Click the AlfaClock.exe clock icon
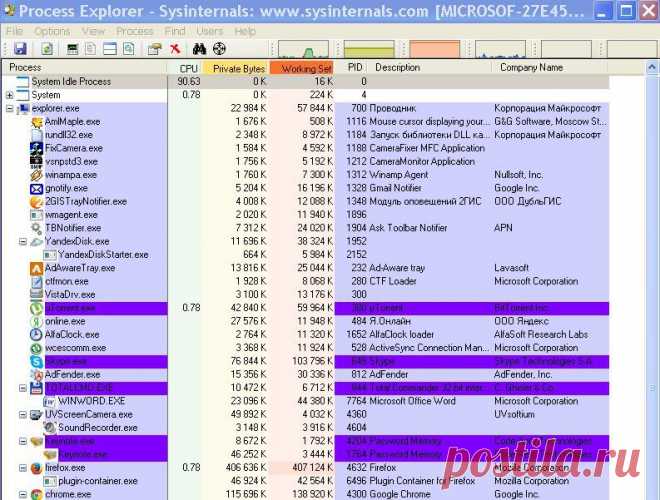Viewport: 660px width, 500px height. [x=36, y=335]
